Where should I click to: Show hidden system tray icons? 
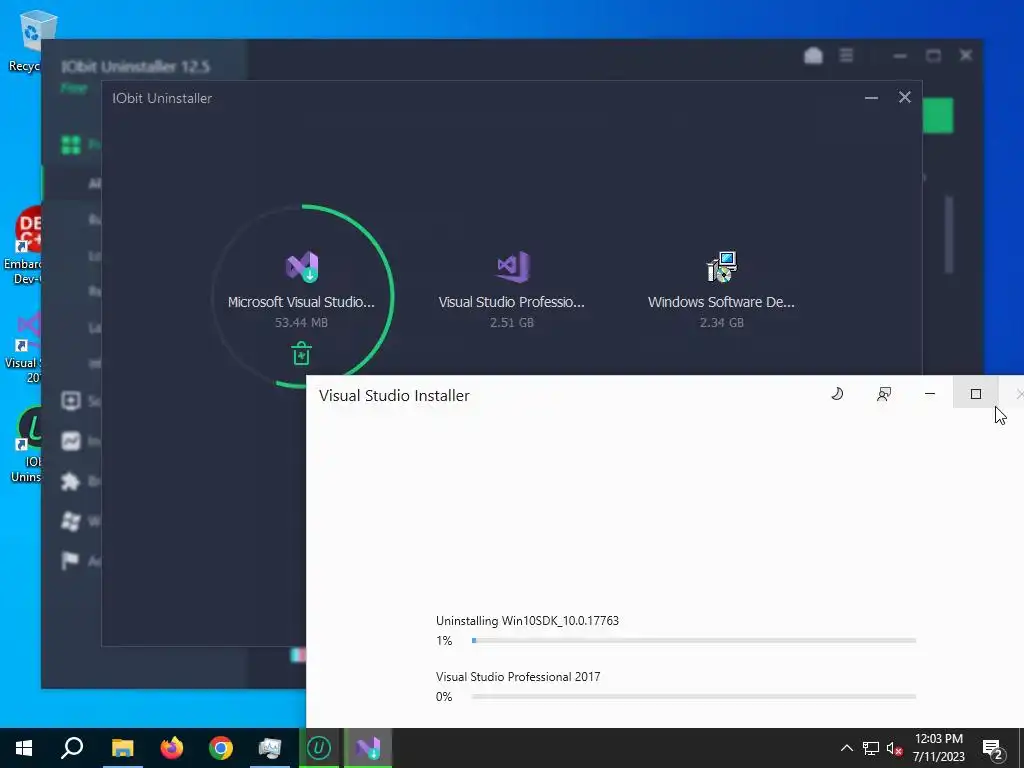pyautogui.click(x=846, y=748)
